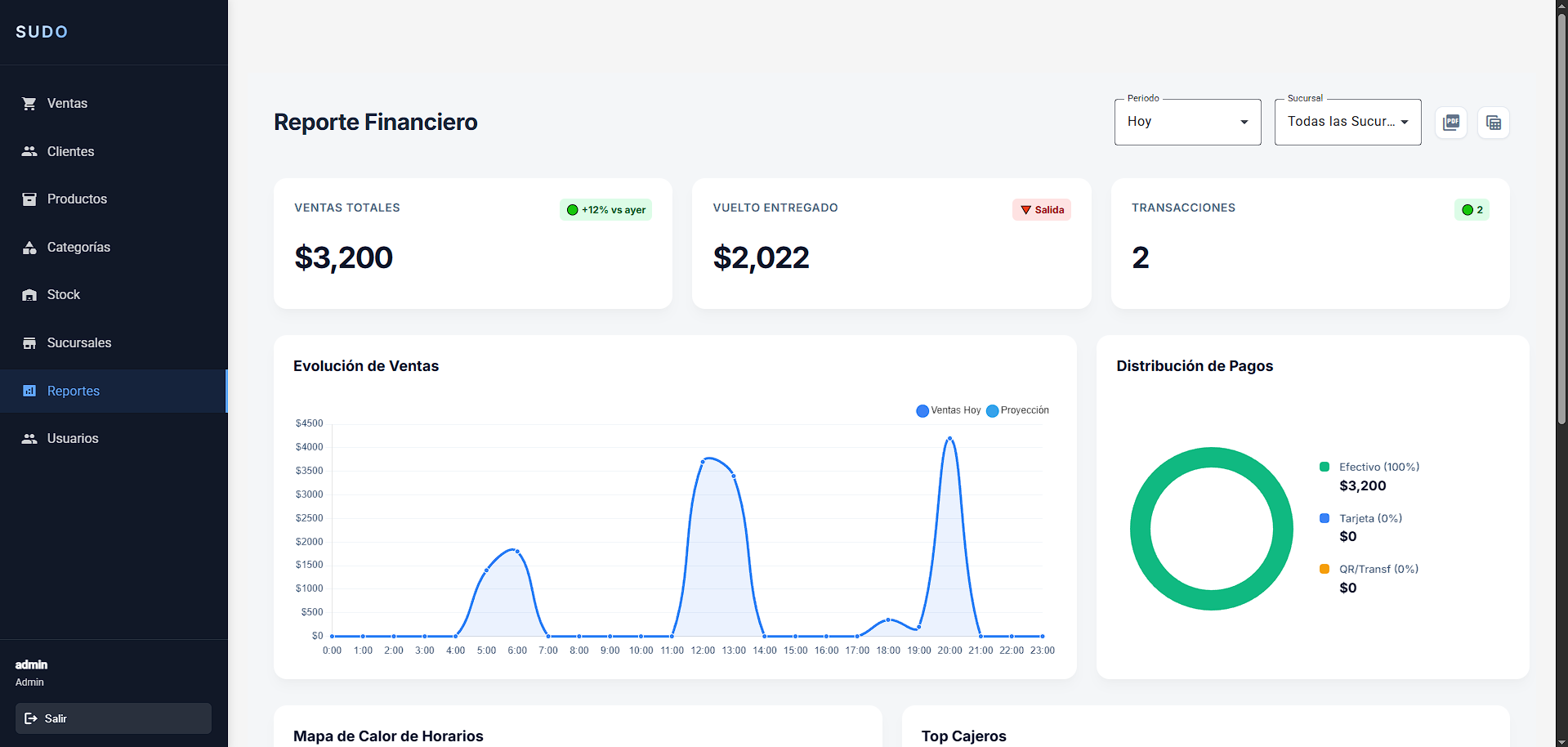Select Reportes in the sidebar
The width and height of the screenshot is (1568, 747).
point(74,391)
